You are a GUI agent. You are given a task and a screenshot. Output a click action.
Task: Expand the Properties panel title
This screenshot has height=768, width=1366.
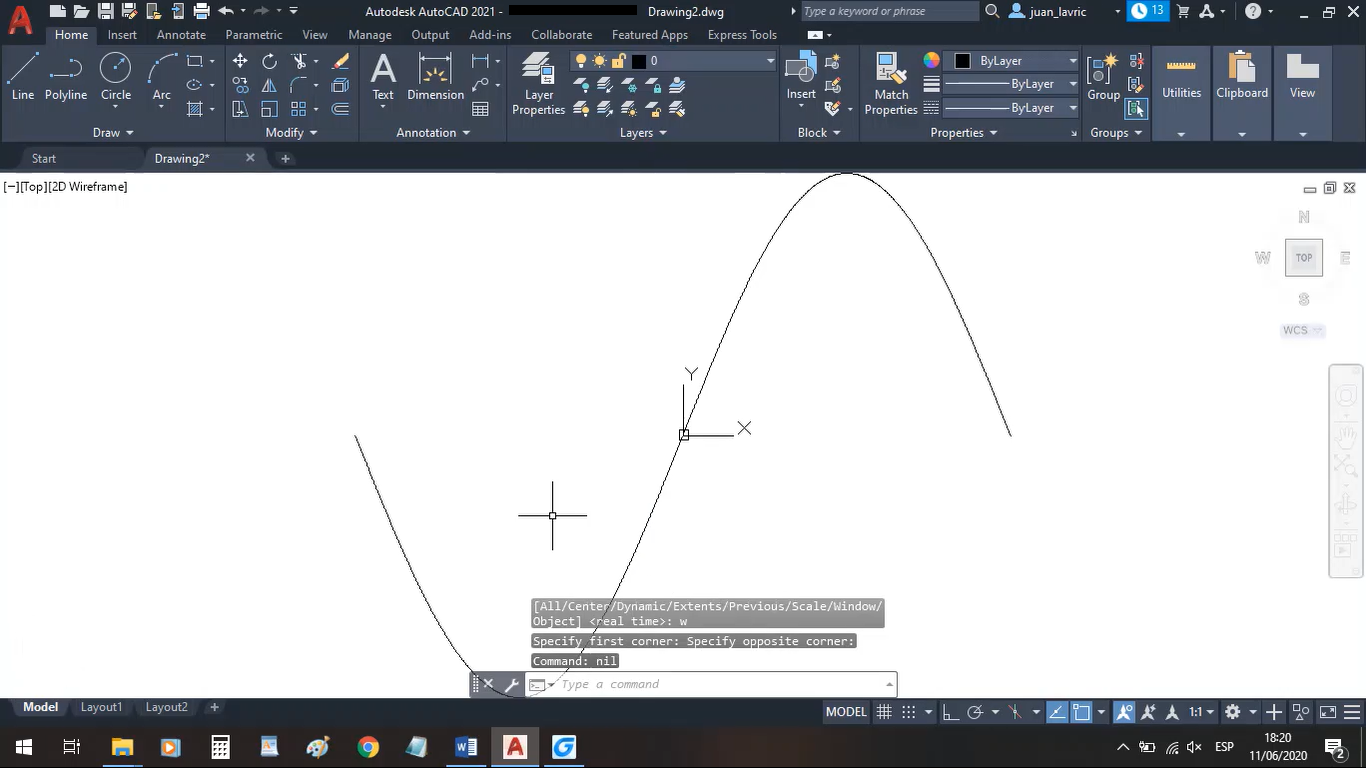pos(964,132)
